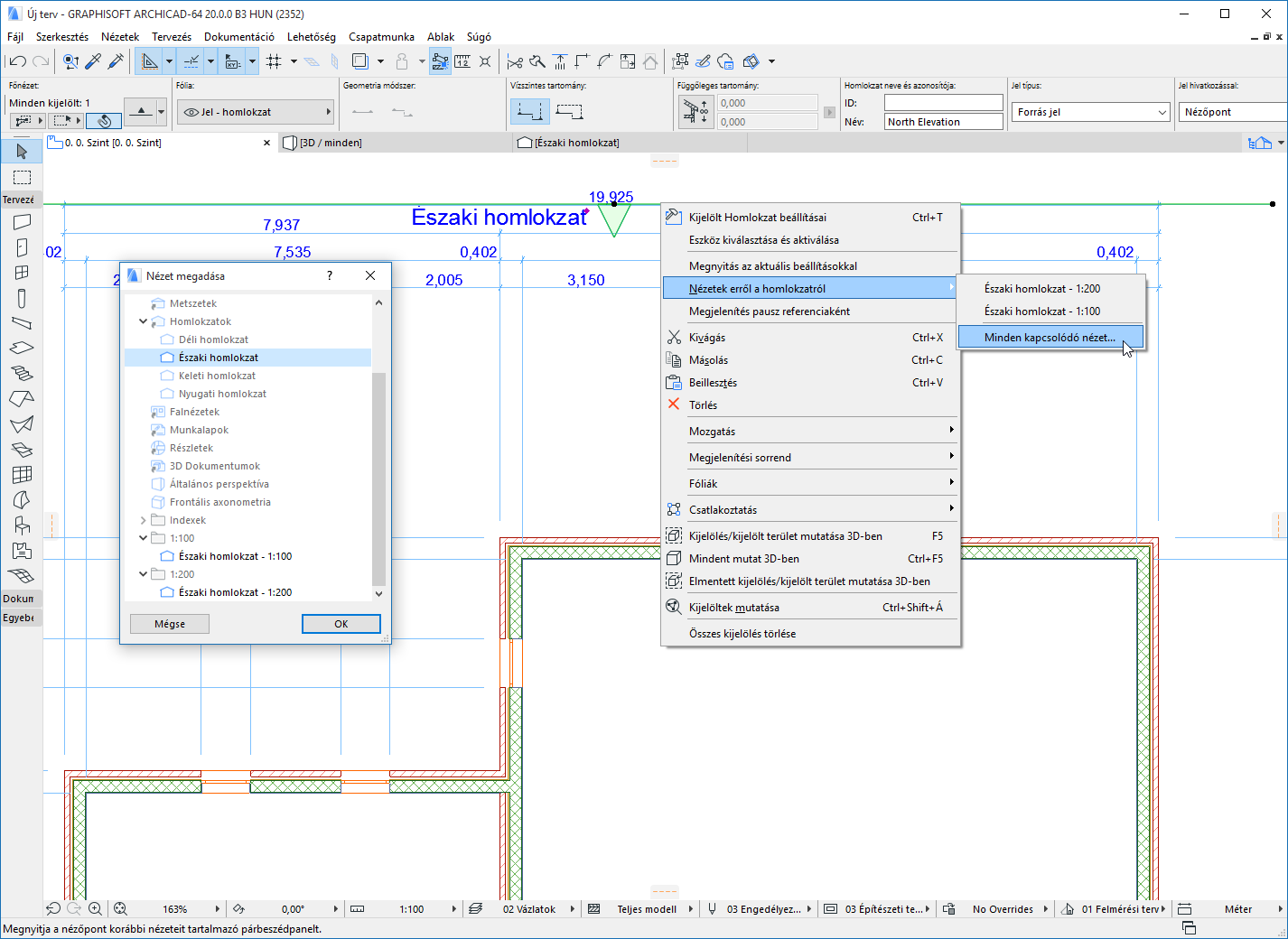Activate the Door tool in the toolbox
1288x939 pixels.
point(22,247)
